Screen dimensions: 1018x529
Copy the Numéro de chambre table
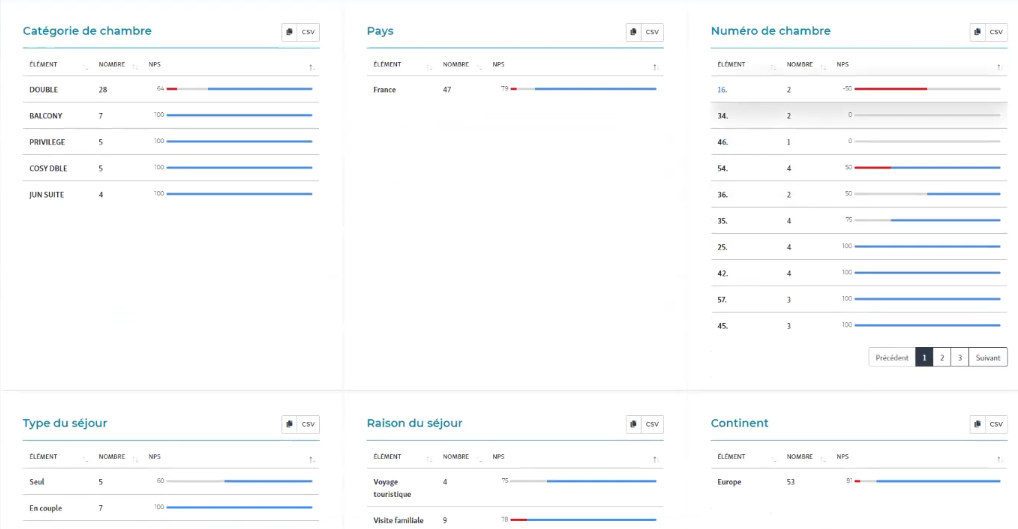tap(977, 32)
